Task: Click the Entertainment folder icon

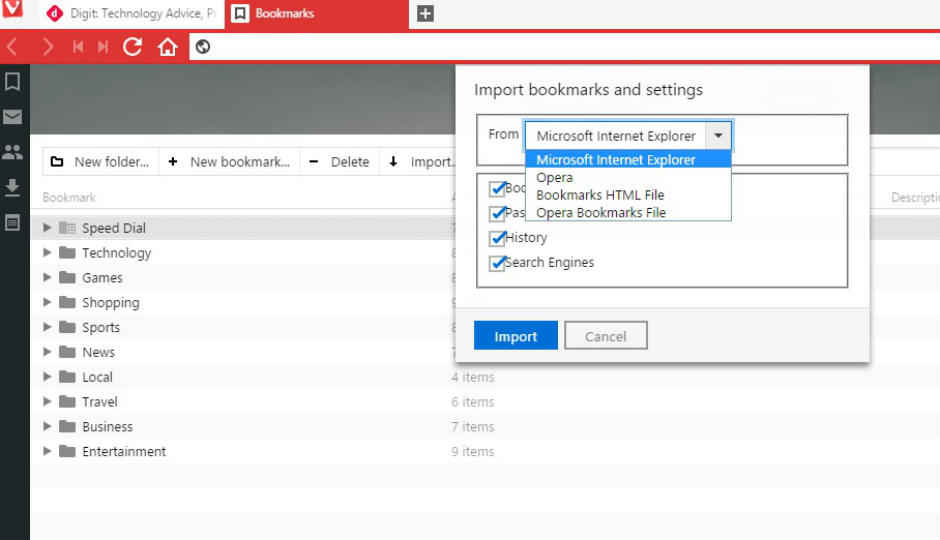Action: click(67, 451)
